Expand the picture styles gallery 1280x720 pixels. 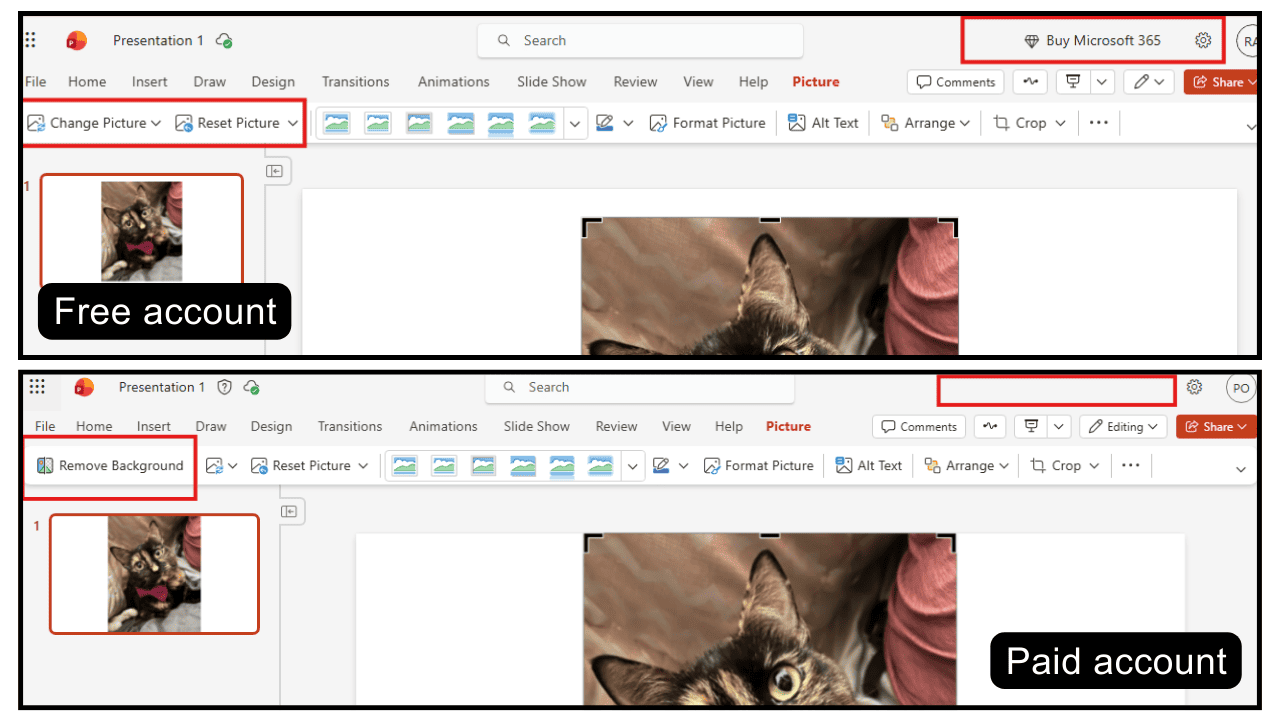click(576, 122)
